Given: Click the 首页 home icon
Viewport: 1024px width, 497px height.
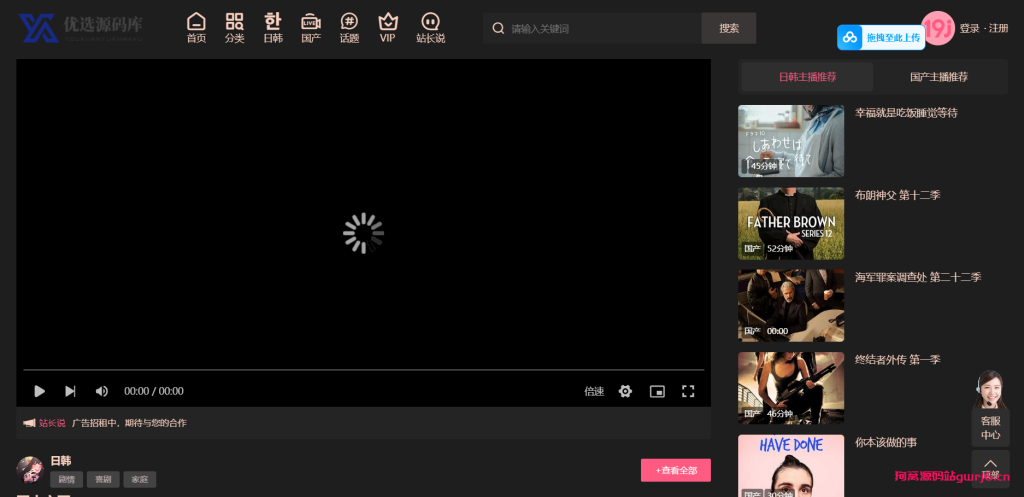Looking at the screenshot, I should pyautogui.click(x=196, y=22).
